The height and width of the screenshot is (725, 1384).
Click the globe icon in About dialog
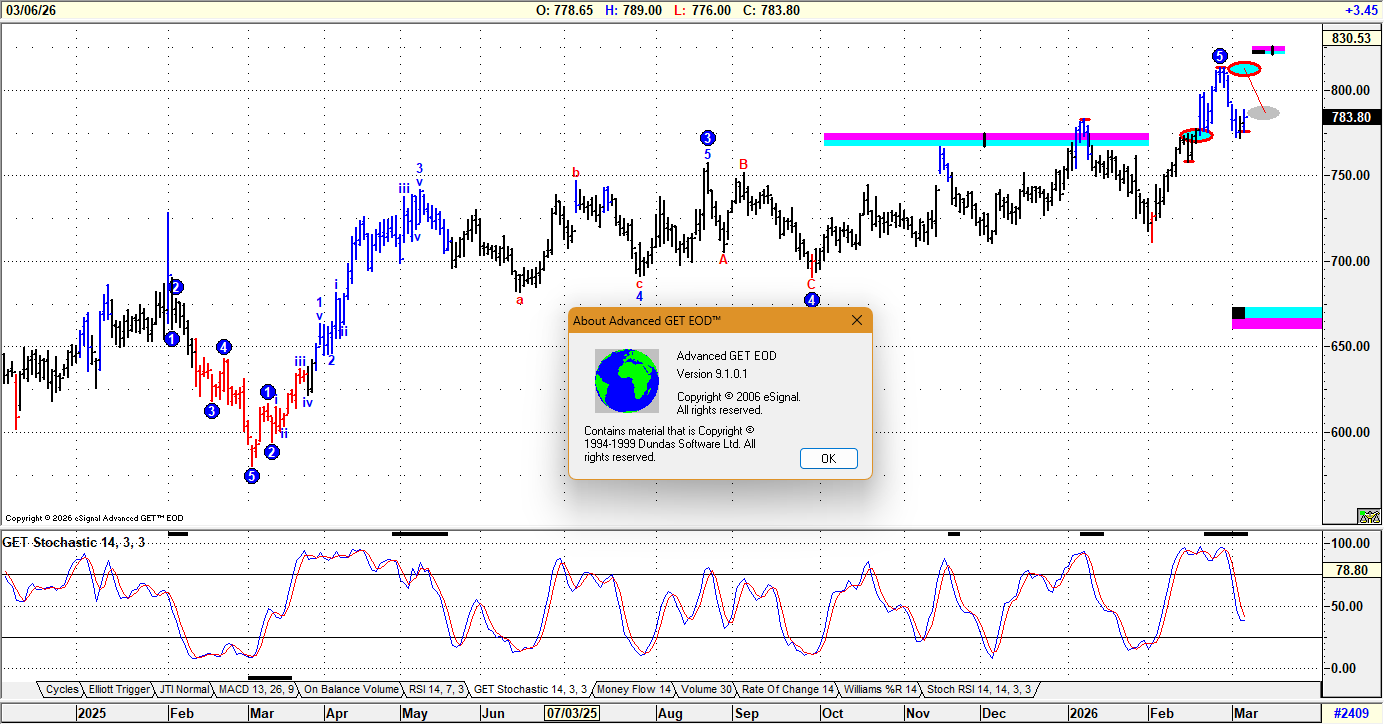(x=627, y=381)
